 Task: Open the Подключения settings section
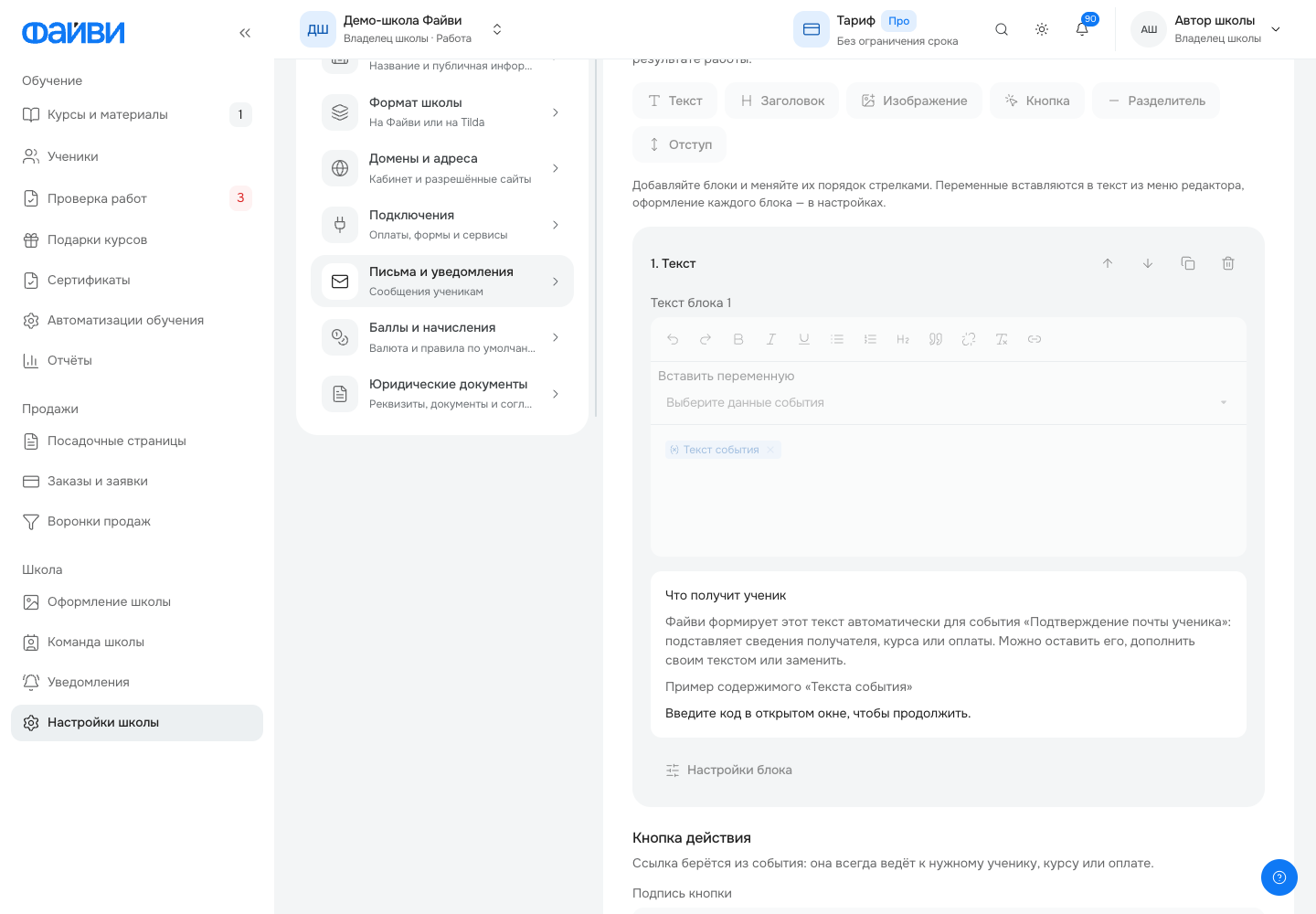[x=442, y=225]
